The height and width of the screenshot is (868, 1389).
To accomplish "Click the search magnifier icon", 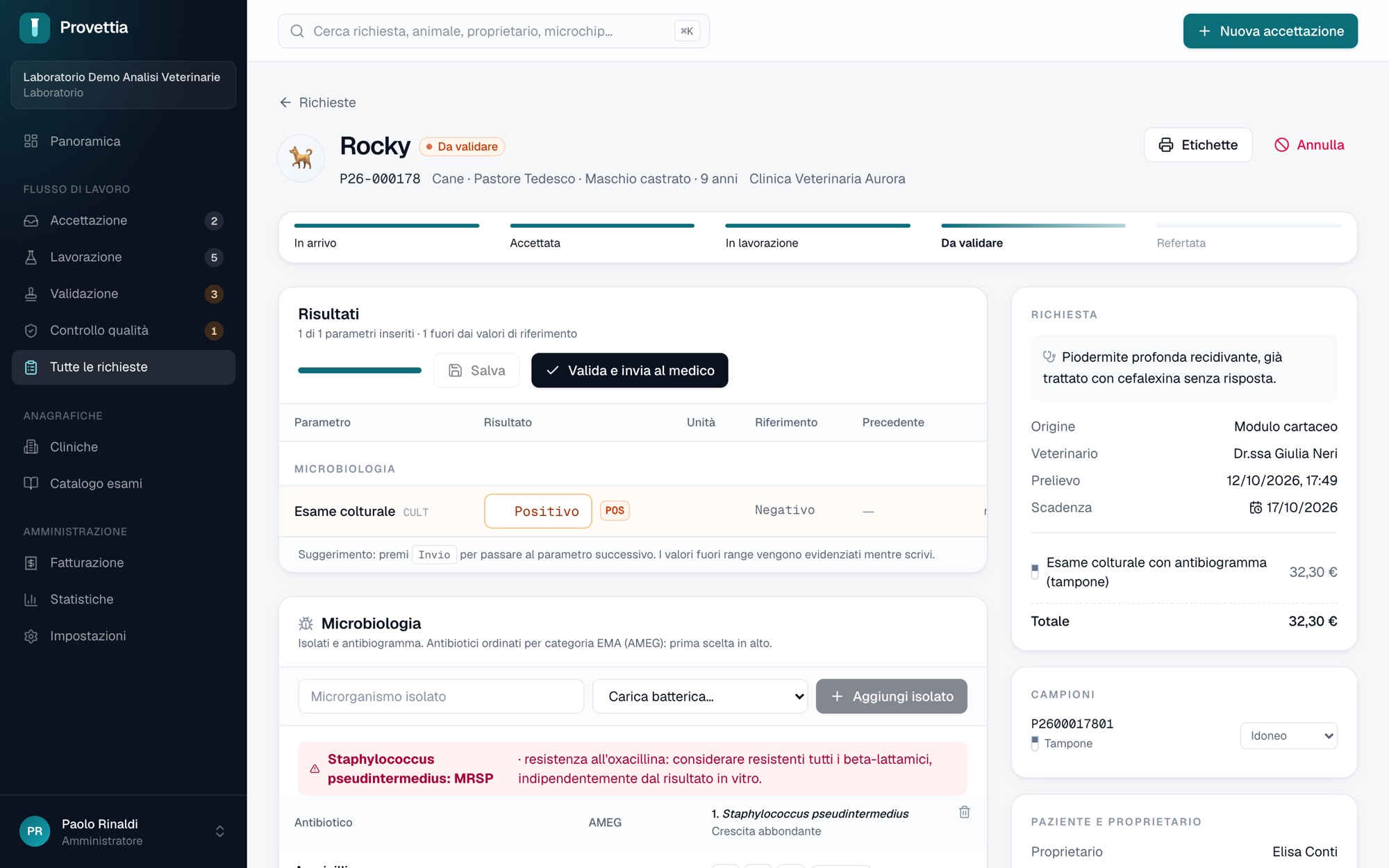I will point(297,31).
